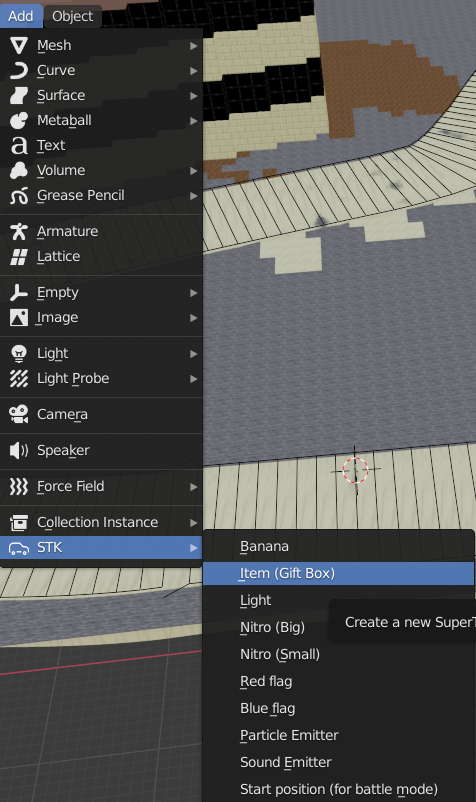Expand the Metaball submenu arrow

193,121
